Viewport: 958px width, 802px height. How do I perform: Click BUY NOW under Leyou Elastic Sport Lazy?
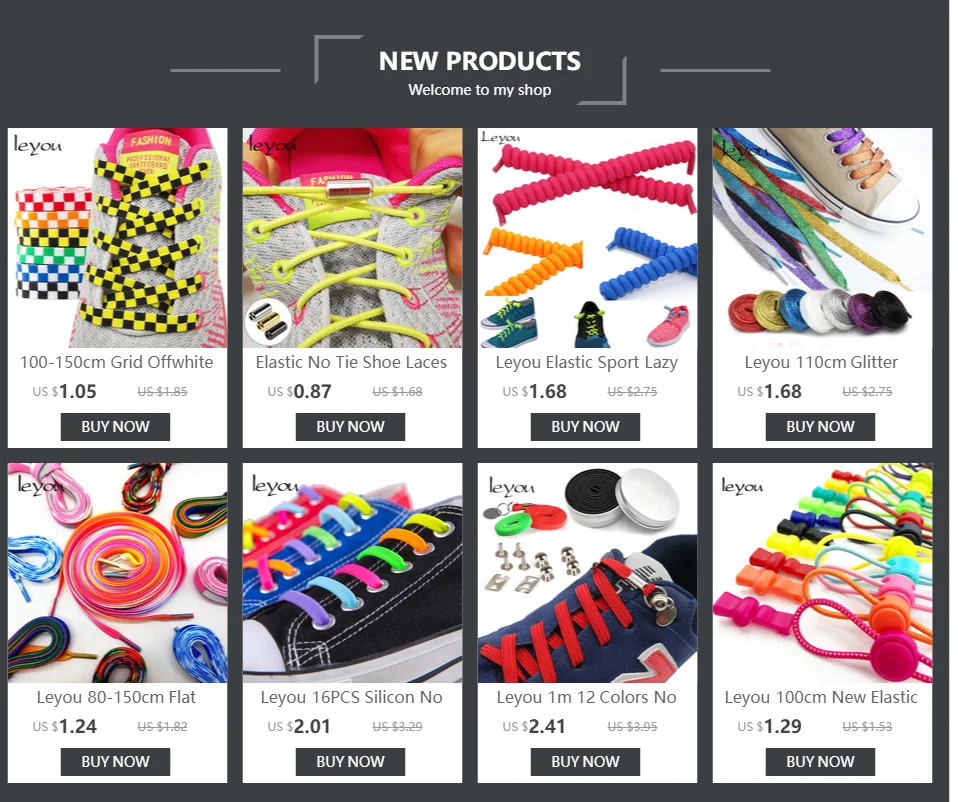(x=585, y=426)
